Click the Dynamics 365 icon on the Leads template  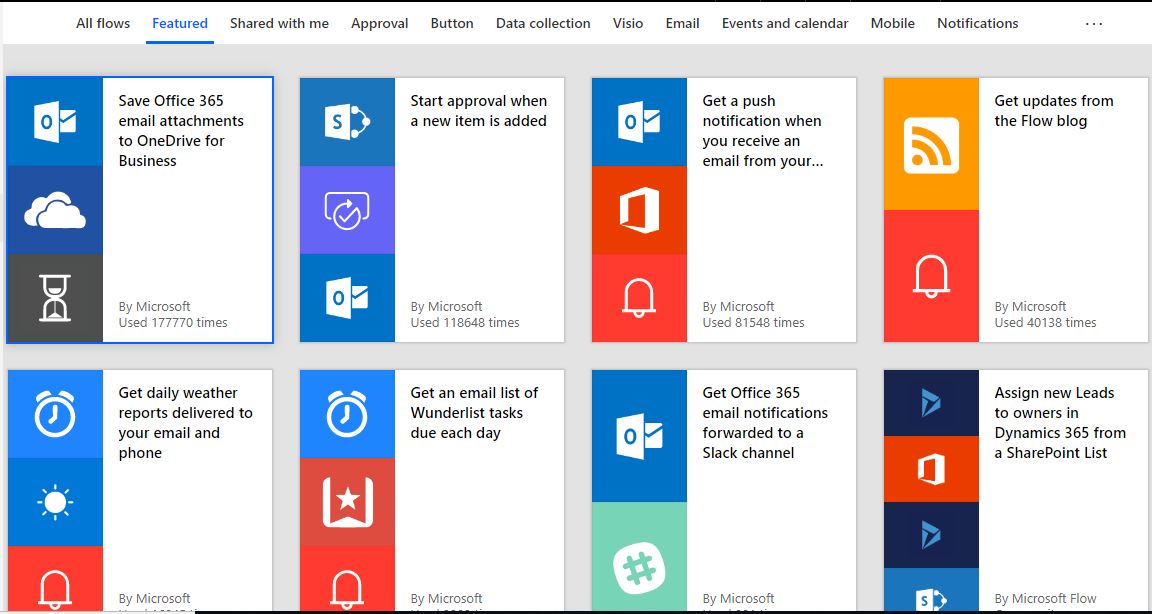point(931,402)
